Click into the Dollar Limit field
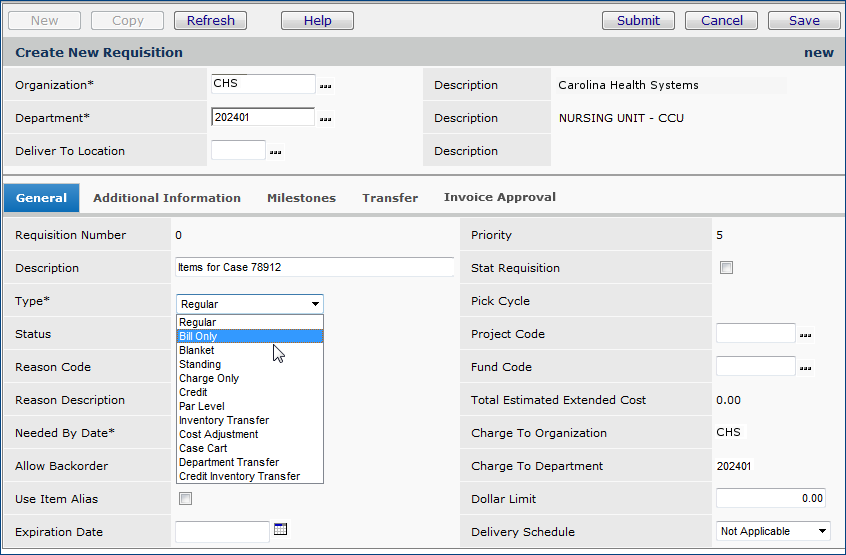The image size is (846, 555). pyautogui.click(x=771, y=498)
